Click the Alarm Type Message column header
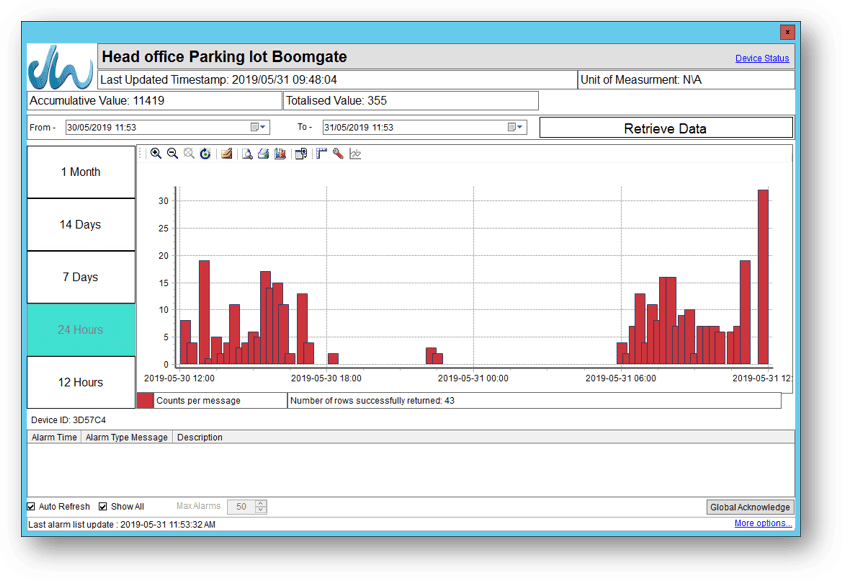843x579 pixels. pyautogui.click(x=126, y=437)
